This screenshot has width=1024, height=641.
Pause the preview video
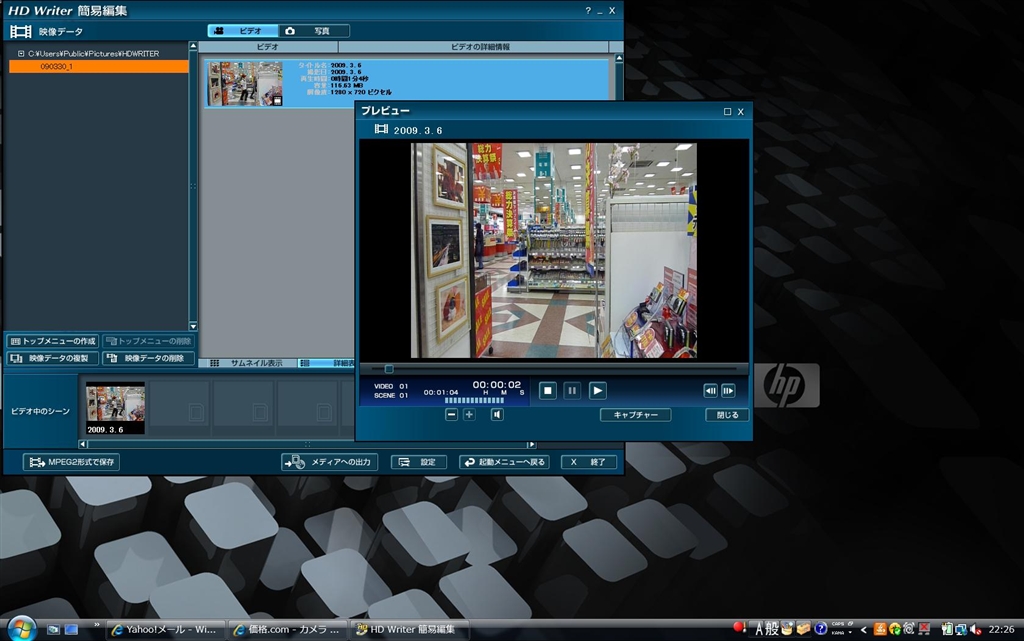tap(572, 391)
